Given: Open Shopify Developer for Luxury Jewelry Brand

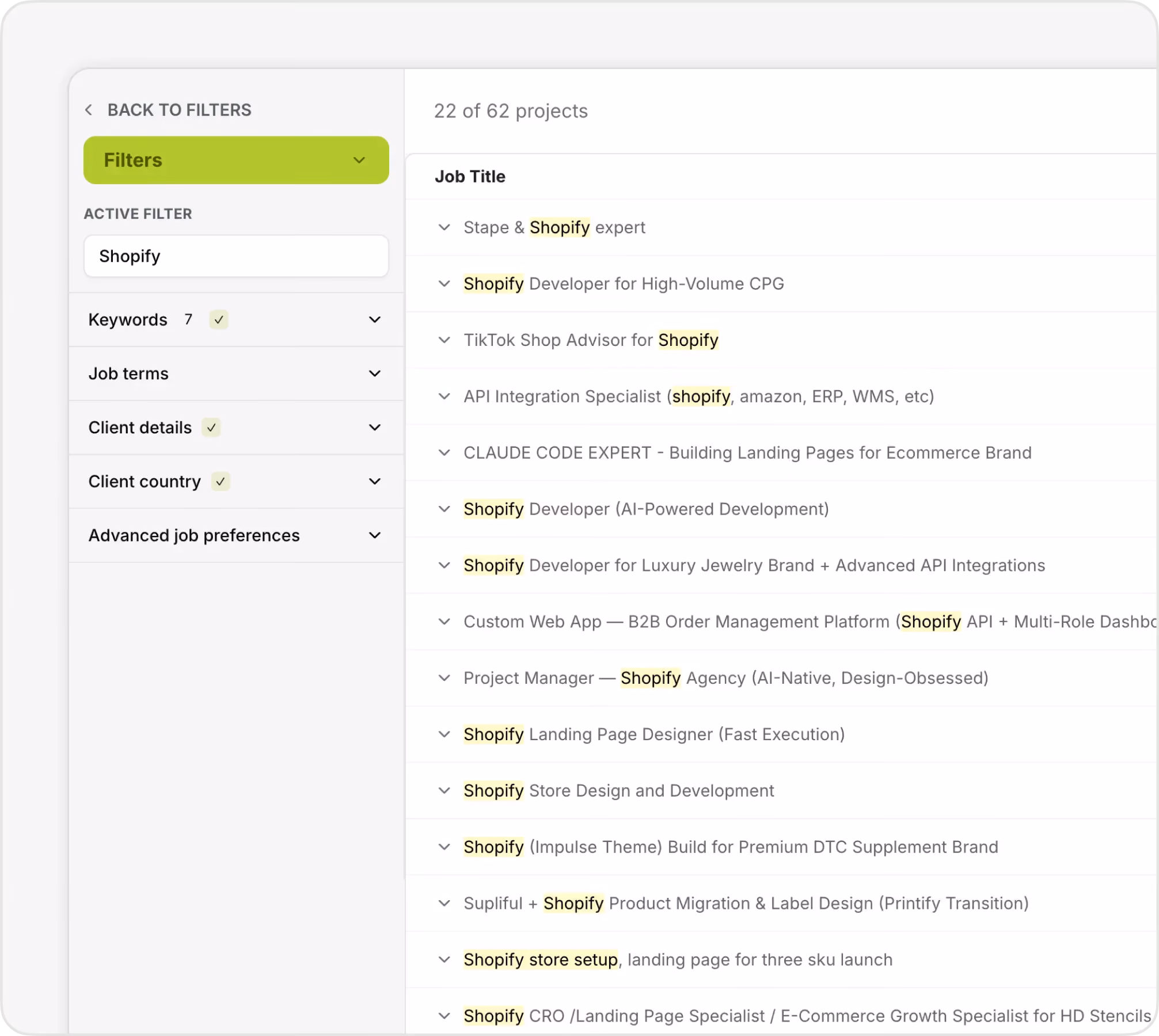Looking at the screenshot, I should pos(754,566).
